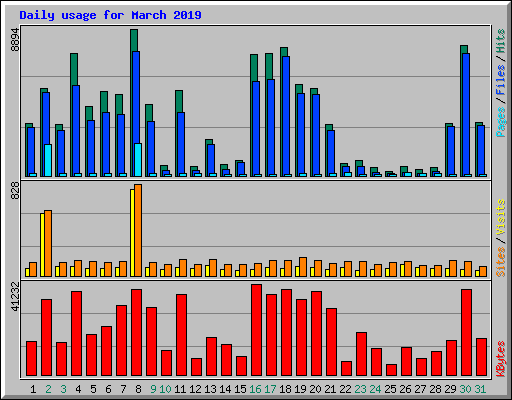
Task: Click the red KBytes bar for day 30
Action: click(x=466, y=333)
